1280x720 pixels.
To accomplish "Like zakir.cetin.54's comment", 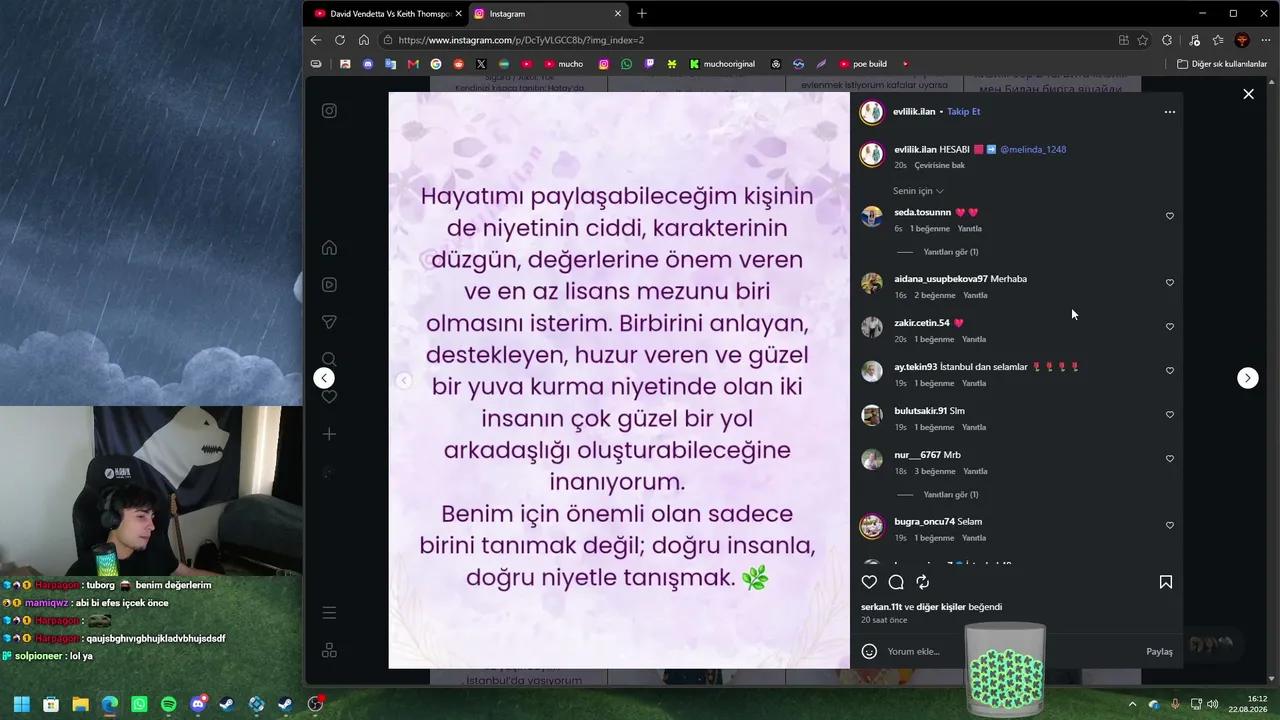I will click(1170, 327).
